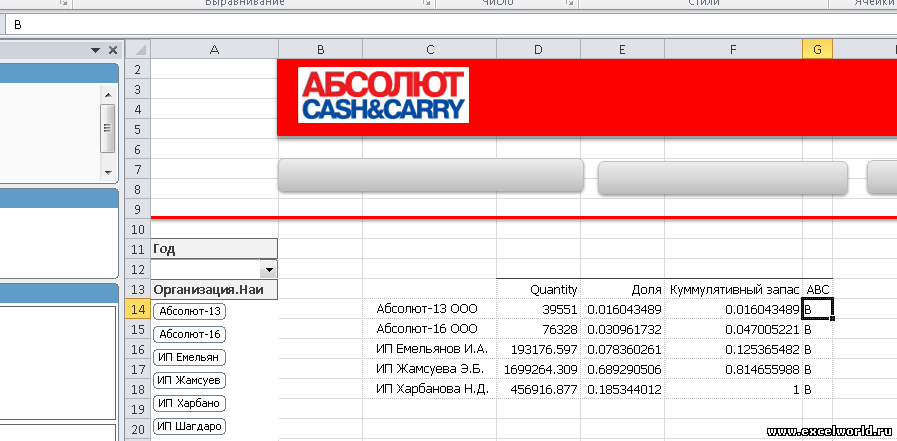
Task: Click the pane list scroll-down arrow
Action: point(108,172)
